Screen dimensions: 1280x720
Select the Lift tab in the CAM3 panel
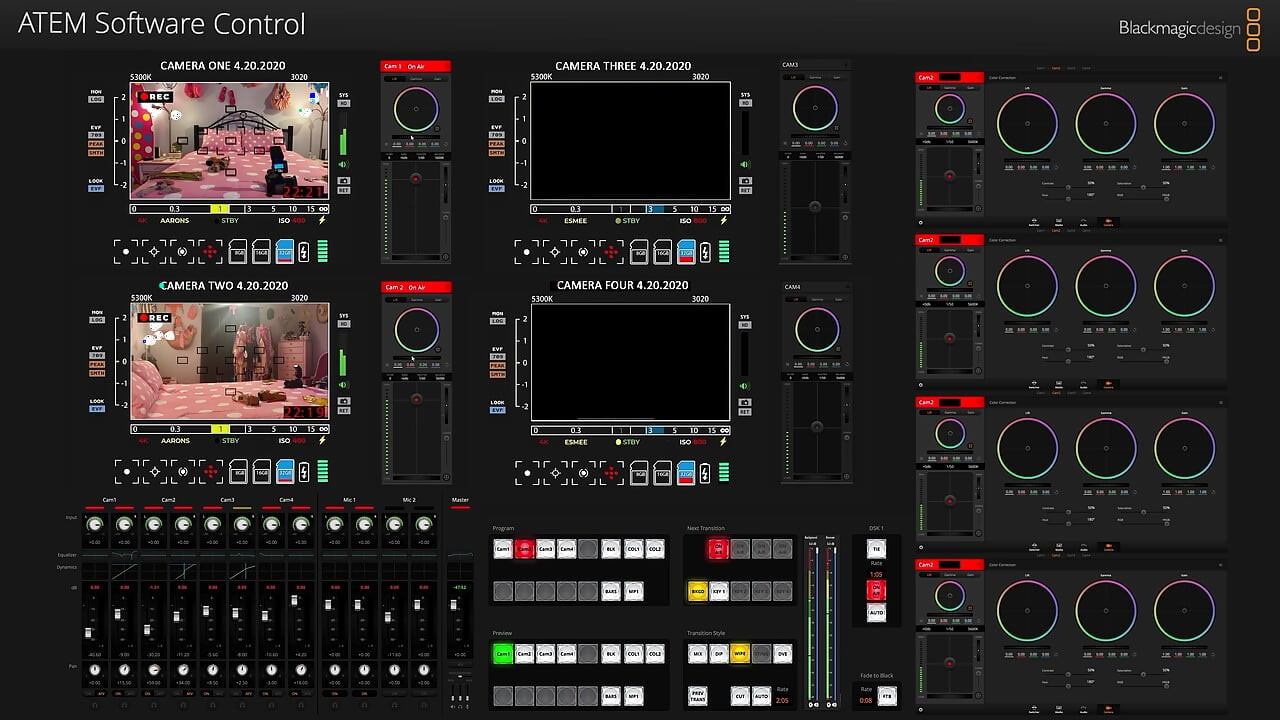(x=794, y=77)
